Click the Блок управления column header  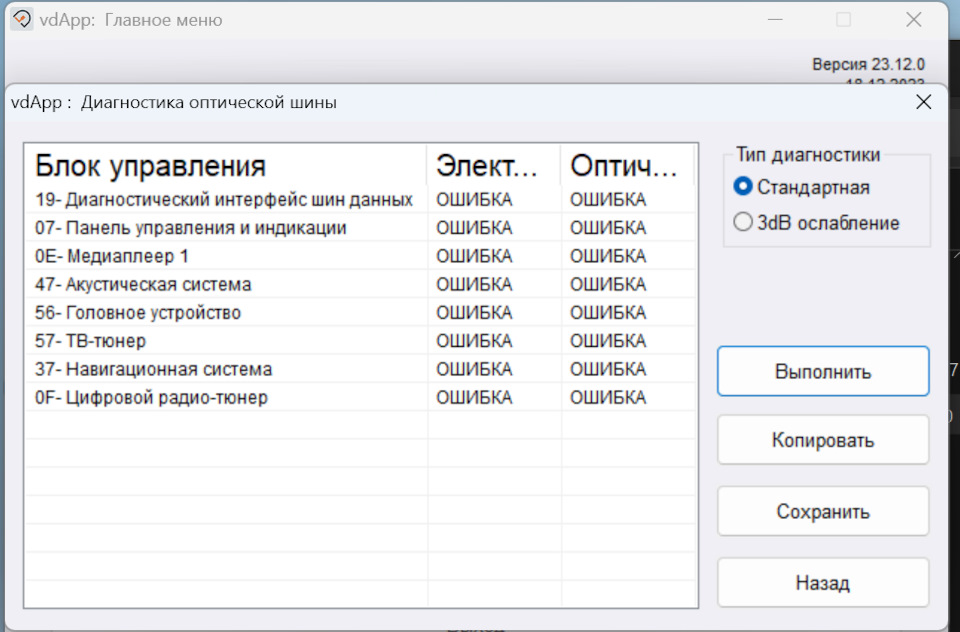(x=151, y=165)
